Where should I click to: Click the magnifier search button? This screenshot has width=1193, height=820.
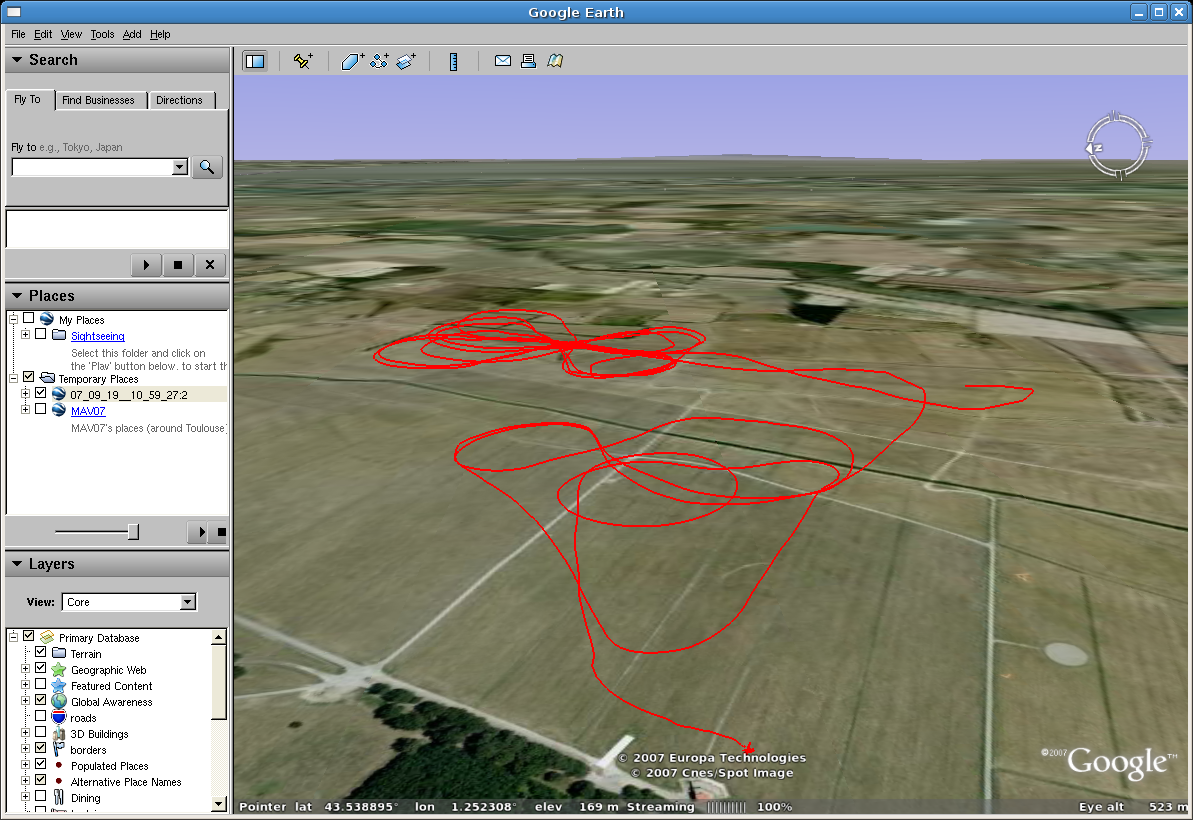[207, 167]
